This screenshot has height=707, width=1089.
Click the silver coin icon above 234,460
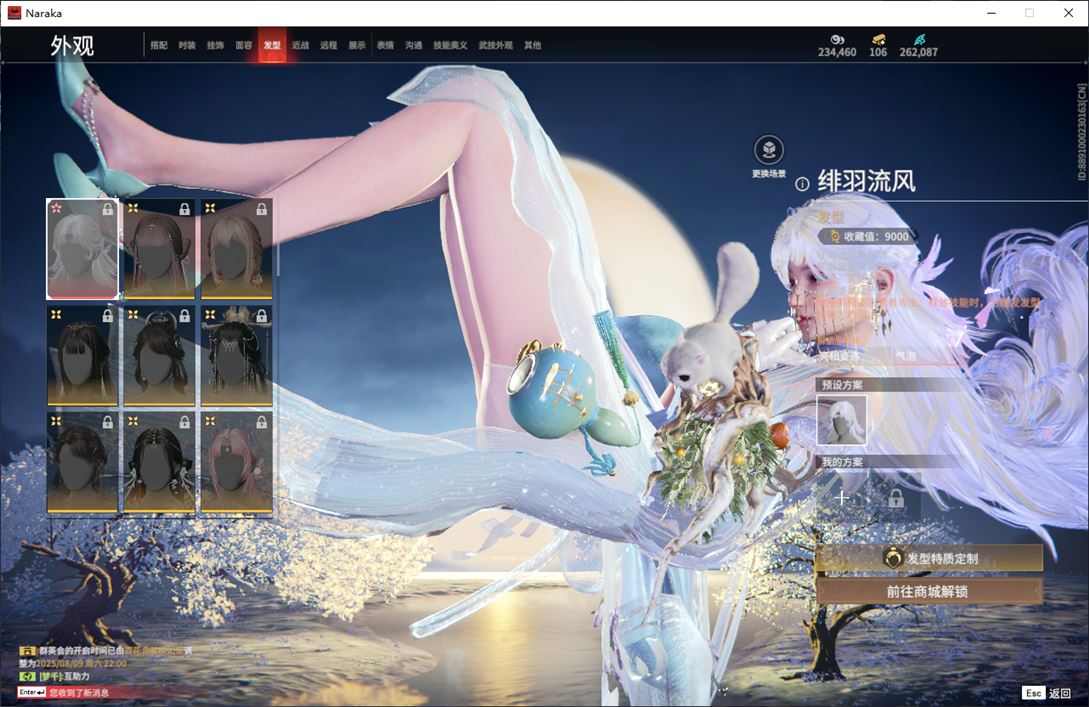(x=837, y=40)
